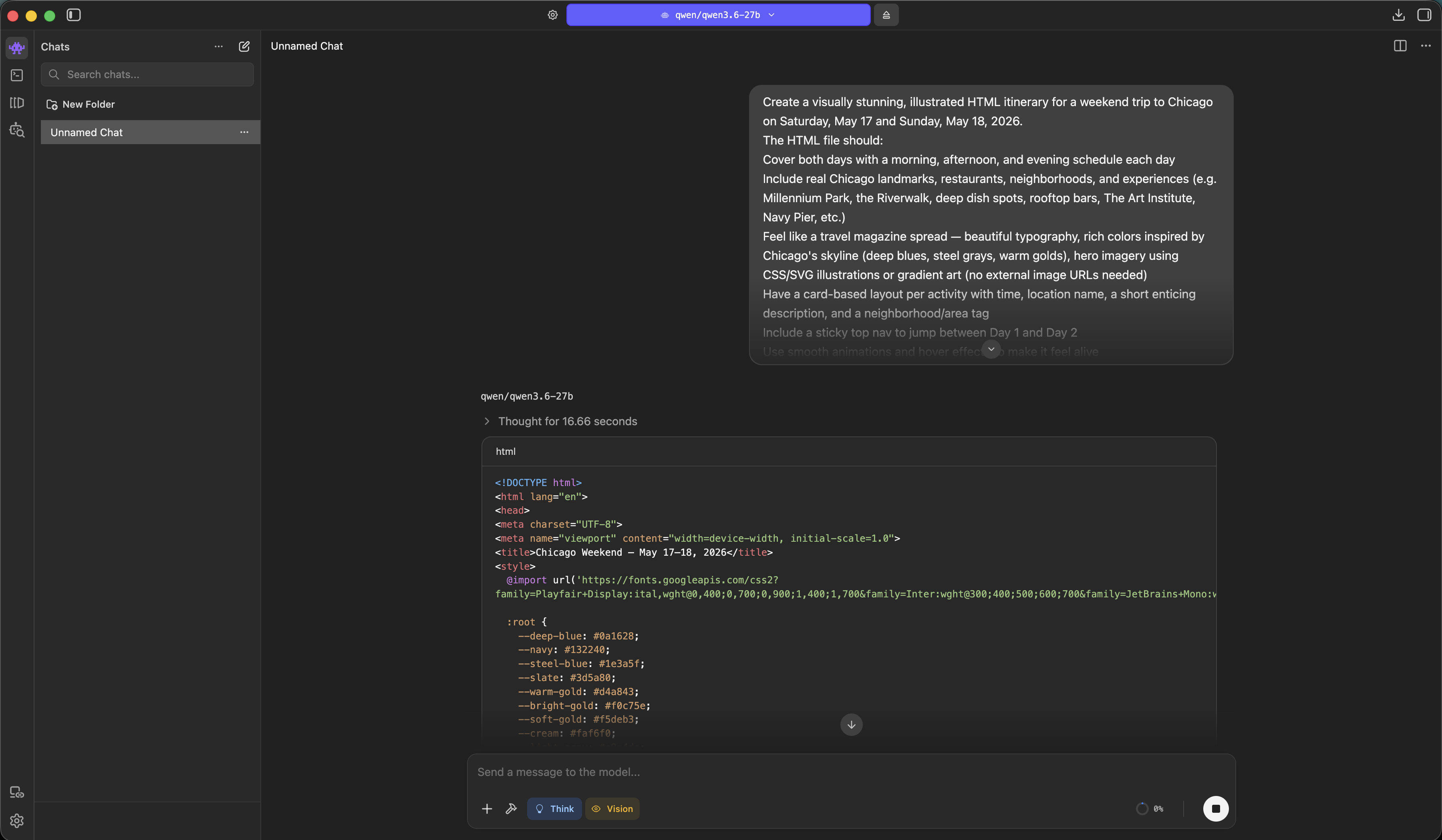Open chat header more options menu
Image resolution: width=1442 pixels, height=840 pixels.
(x=1426, y=46)
